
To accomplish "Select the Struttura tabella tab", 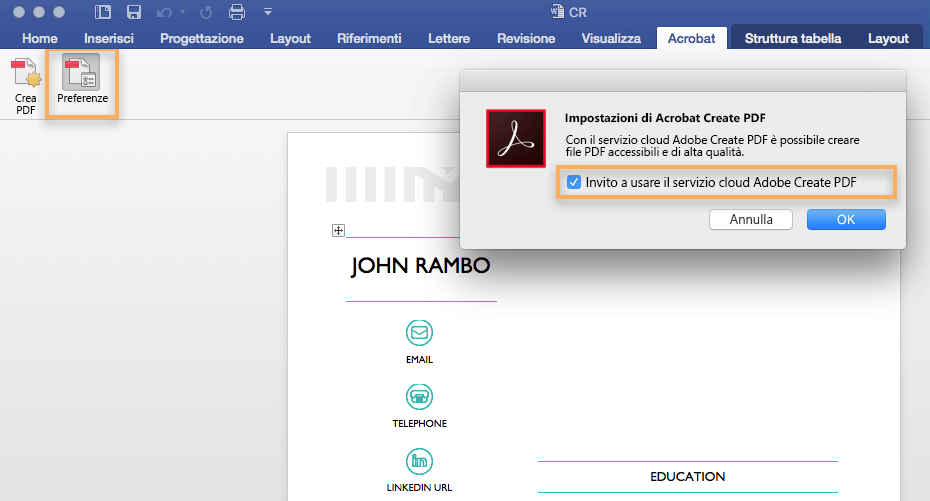I will point(793,39).
